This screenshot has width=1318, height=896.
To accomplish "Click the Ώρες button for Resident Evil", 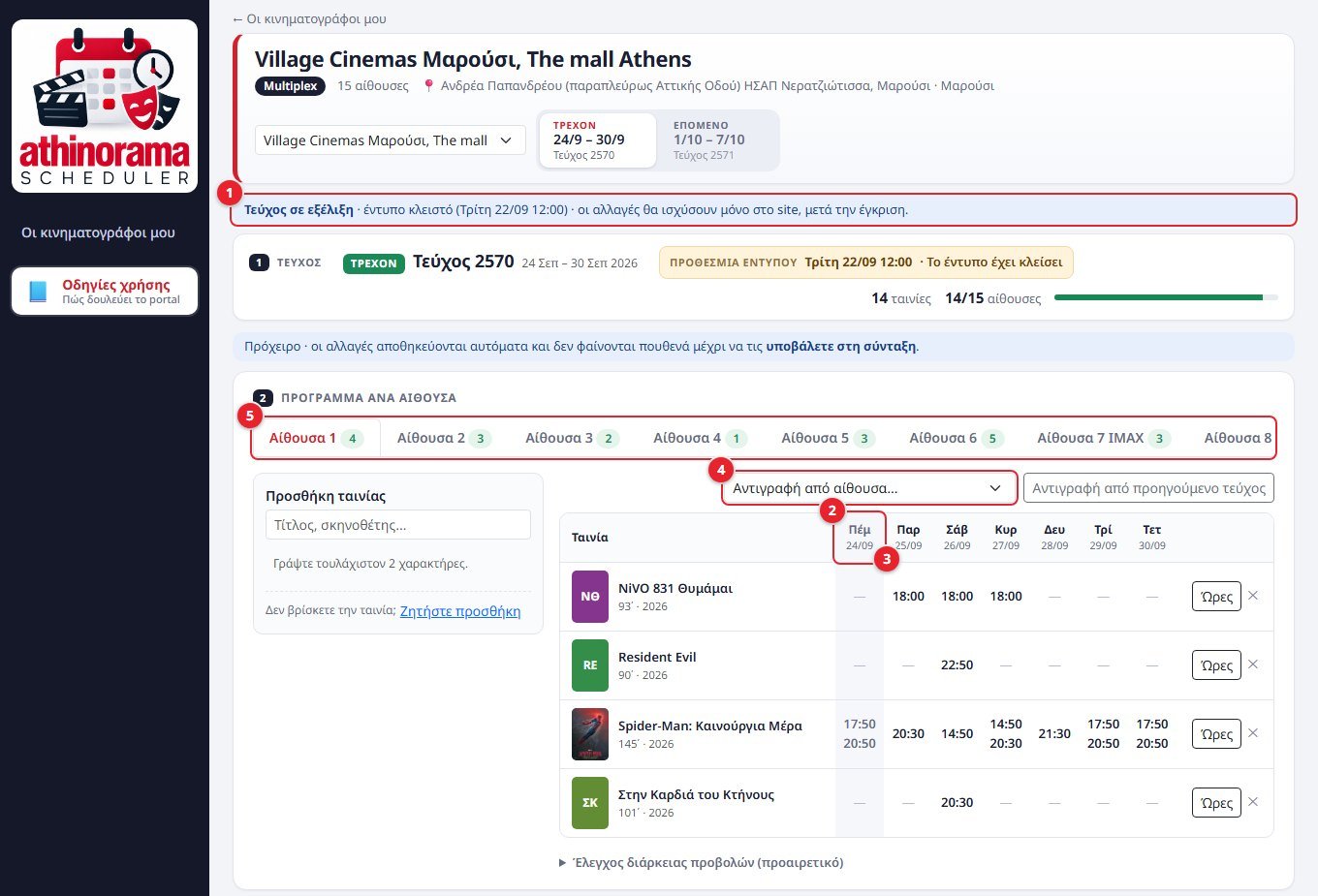I will 1216,665.
